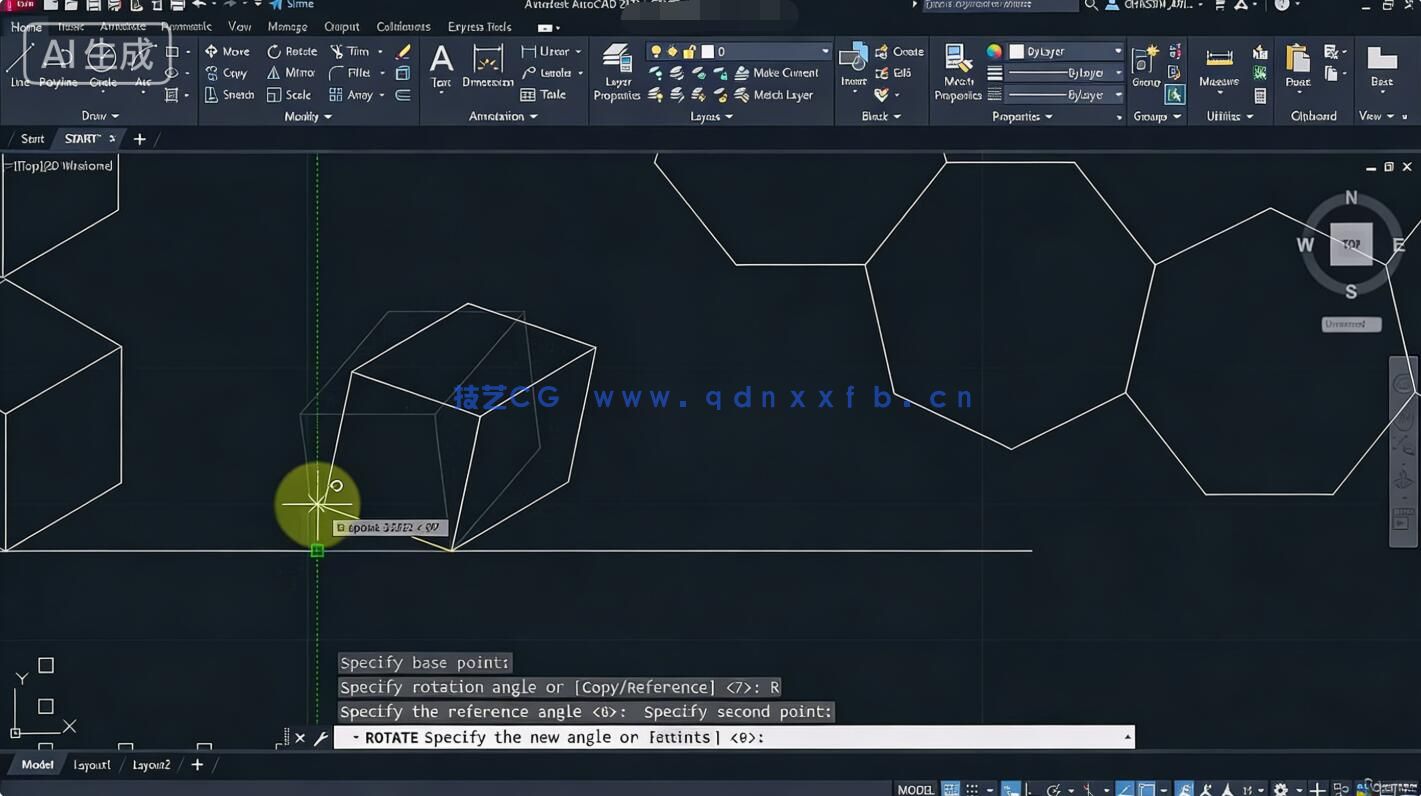Select the Move tool
The height and width of the screenshot is (796, 1421).
tap(232, 51)
